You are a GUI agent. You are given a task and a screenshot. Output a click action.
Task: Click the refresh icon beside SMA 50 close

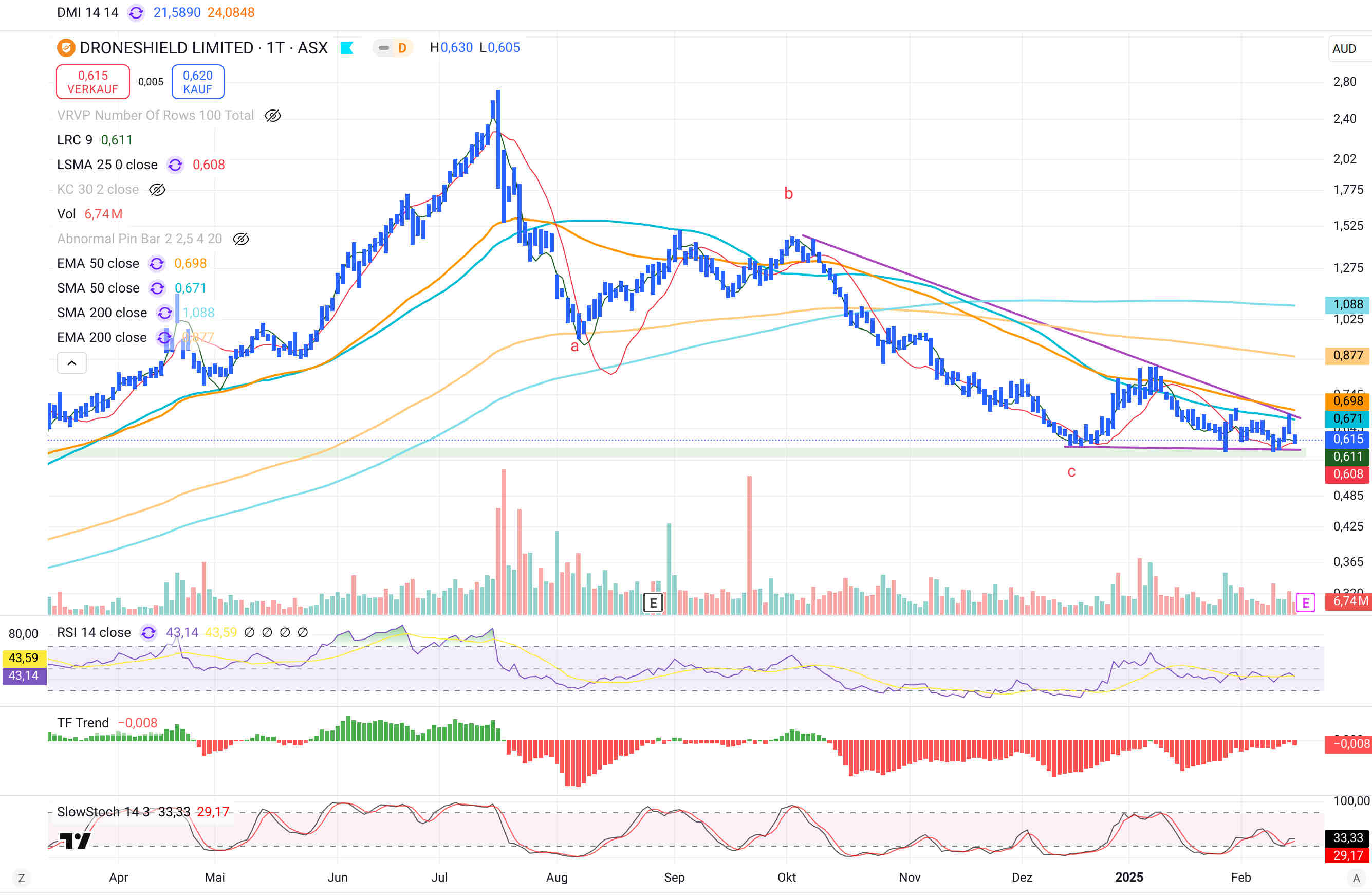pyautogui.click(x=157, y=288)
